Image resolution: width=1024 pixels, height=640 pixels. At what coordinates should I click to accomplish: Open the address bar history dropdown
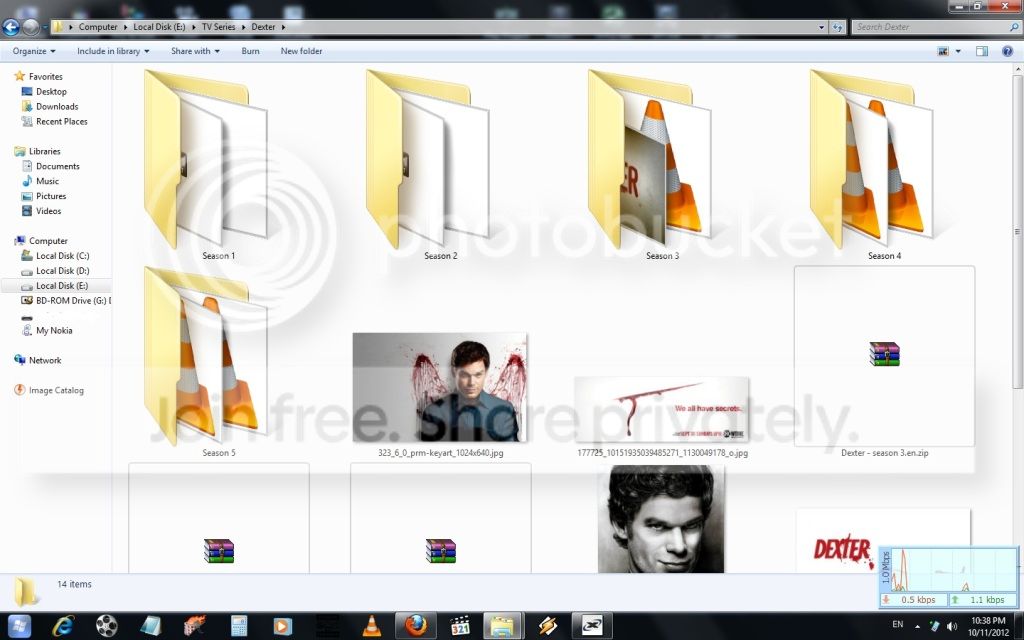[x=822, y=27]
